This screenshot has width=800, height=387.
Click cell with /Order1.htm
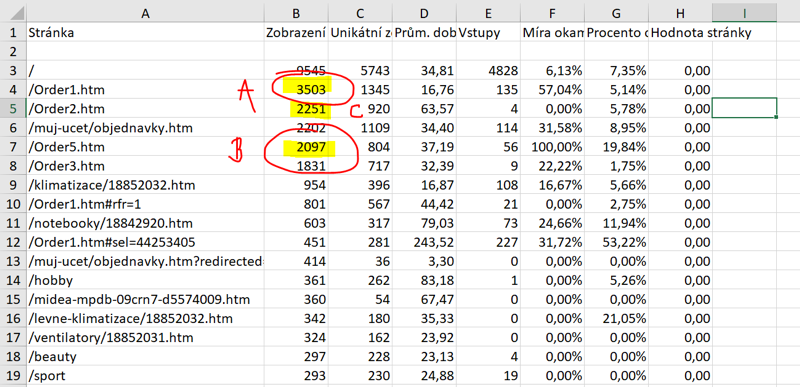coord(145,90)
